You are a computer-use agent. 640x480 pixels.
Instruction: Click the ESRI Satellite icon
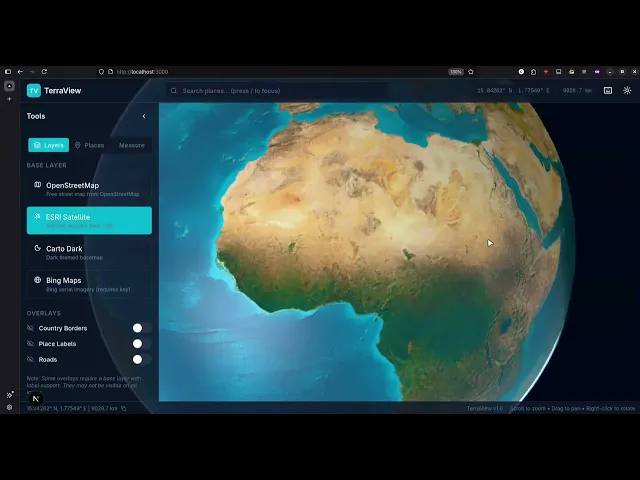[38, 216]
